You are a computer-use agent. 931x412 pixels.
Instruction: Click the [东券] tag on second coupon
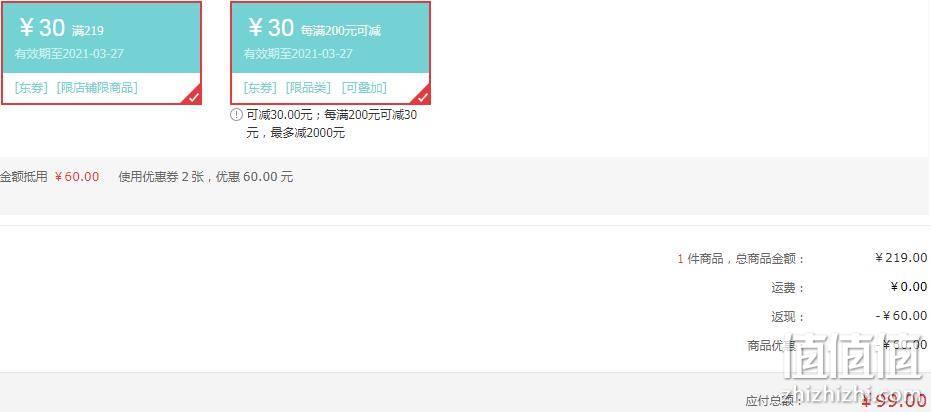(x=260, y=88)
